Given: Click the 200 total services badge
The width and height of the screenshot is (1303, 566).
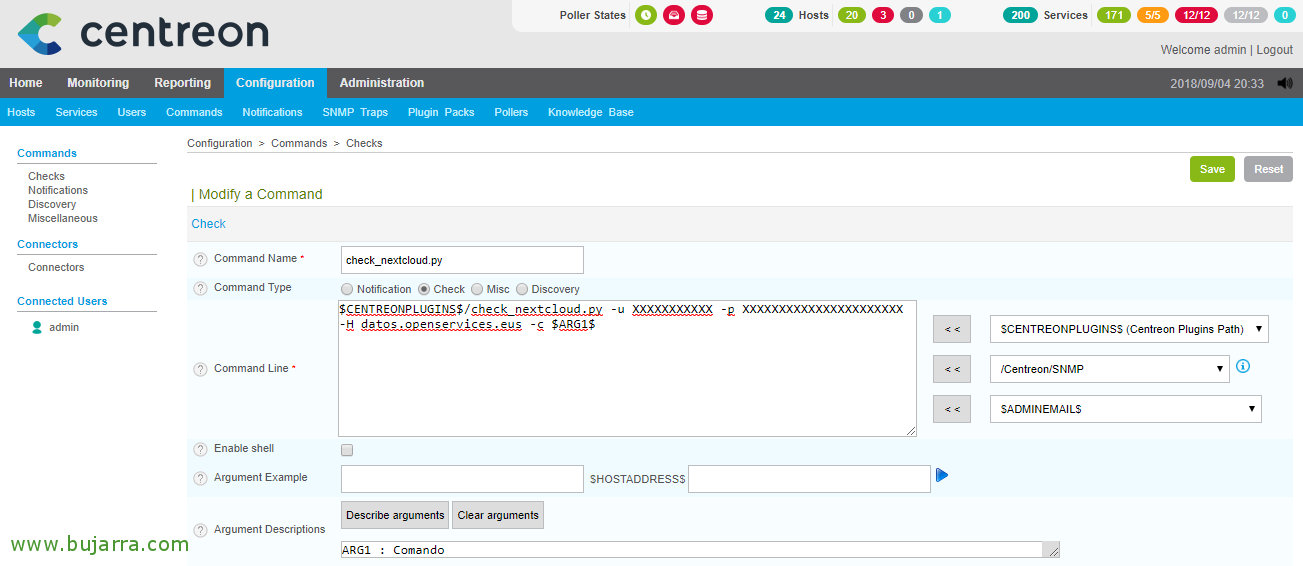Looking at the screenshot, I should click(1020, 15).
